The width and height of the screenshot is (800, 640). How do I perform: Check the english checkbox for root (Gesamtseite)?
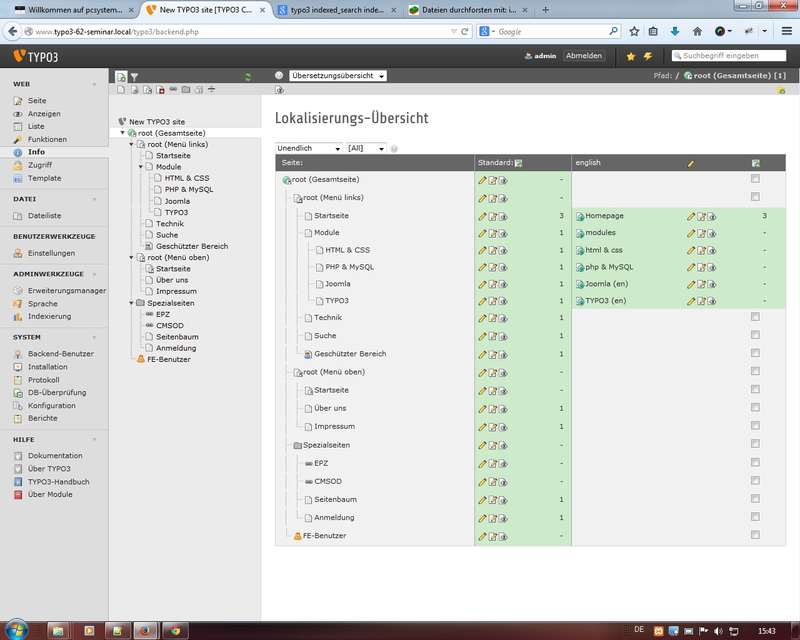(x=755, y=179)
